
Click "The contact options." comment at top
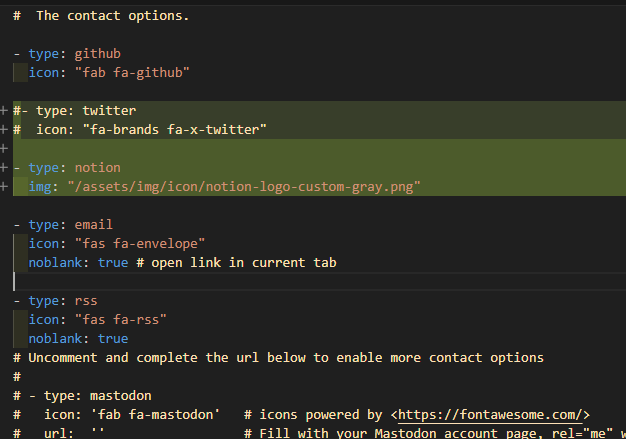click(112, 15)
